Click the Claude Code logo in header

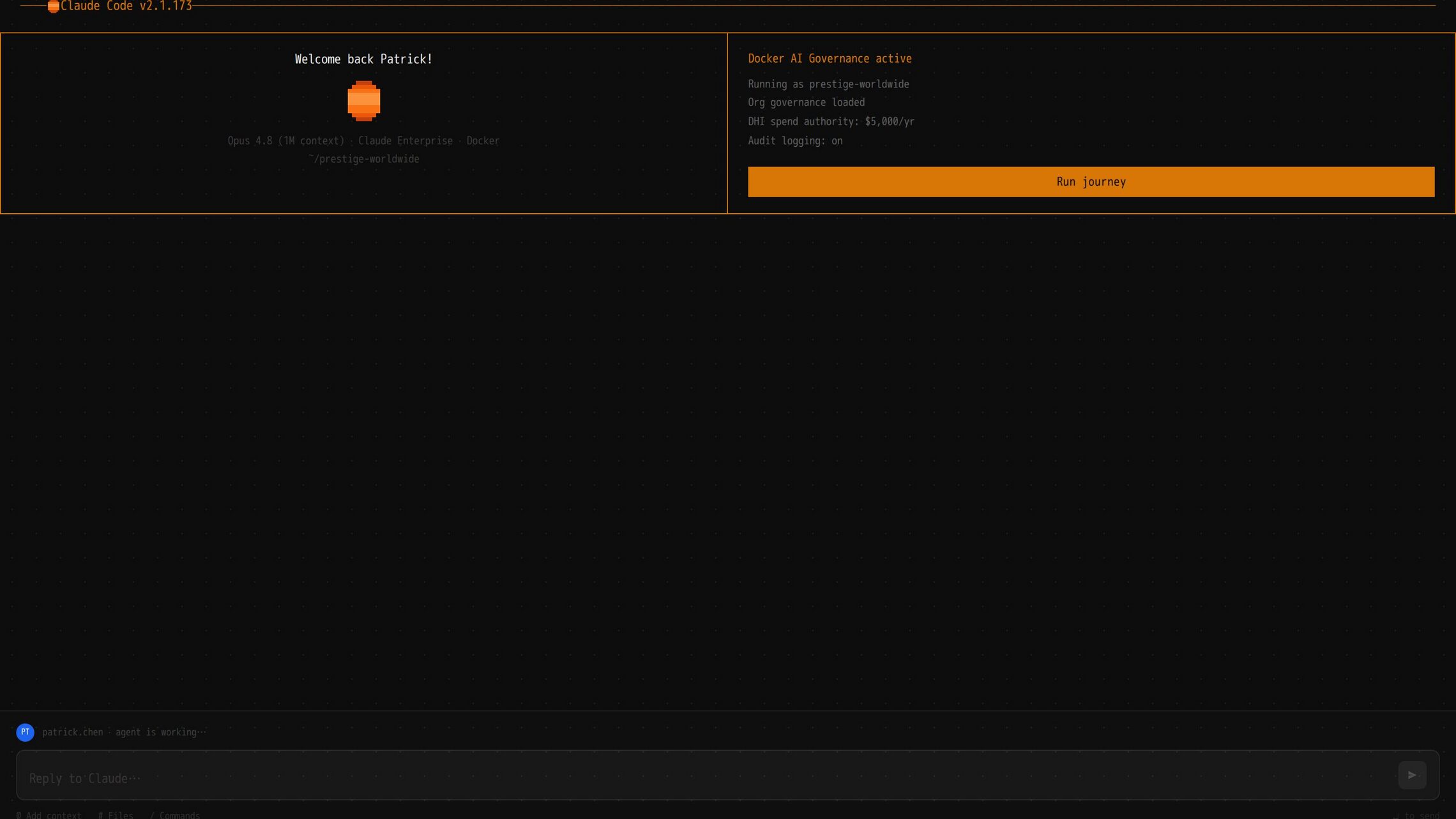coord(54,6)
